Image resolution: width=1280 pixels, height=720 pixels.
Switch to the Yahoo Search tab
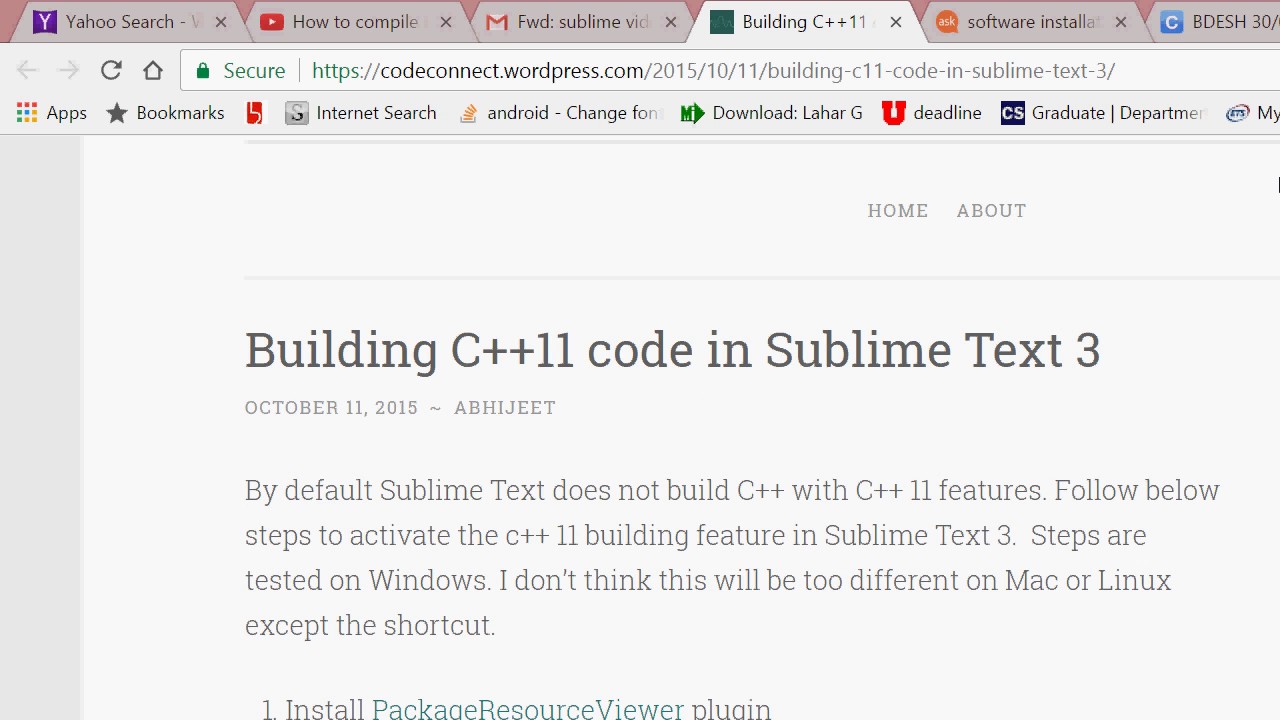pyautogui.click(x=130, y=21)
